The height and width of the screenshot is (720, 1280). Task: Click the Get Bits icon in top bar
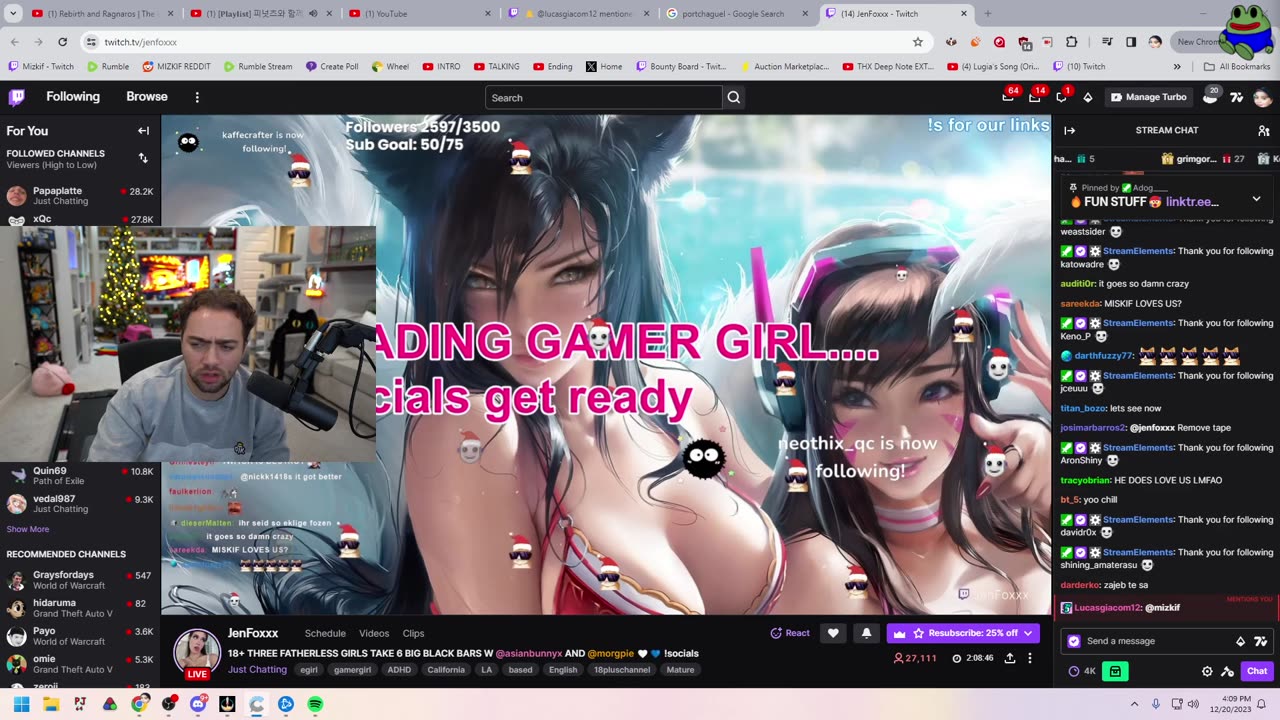pos(1088,97)
